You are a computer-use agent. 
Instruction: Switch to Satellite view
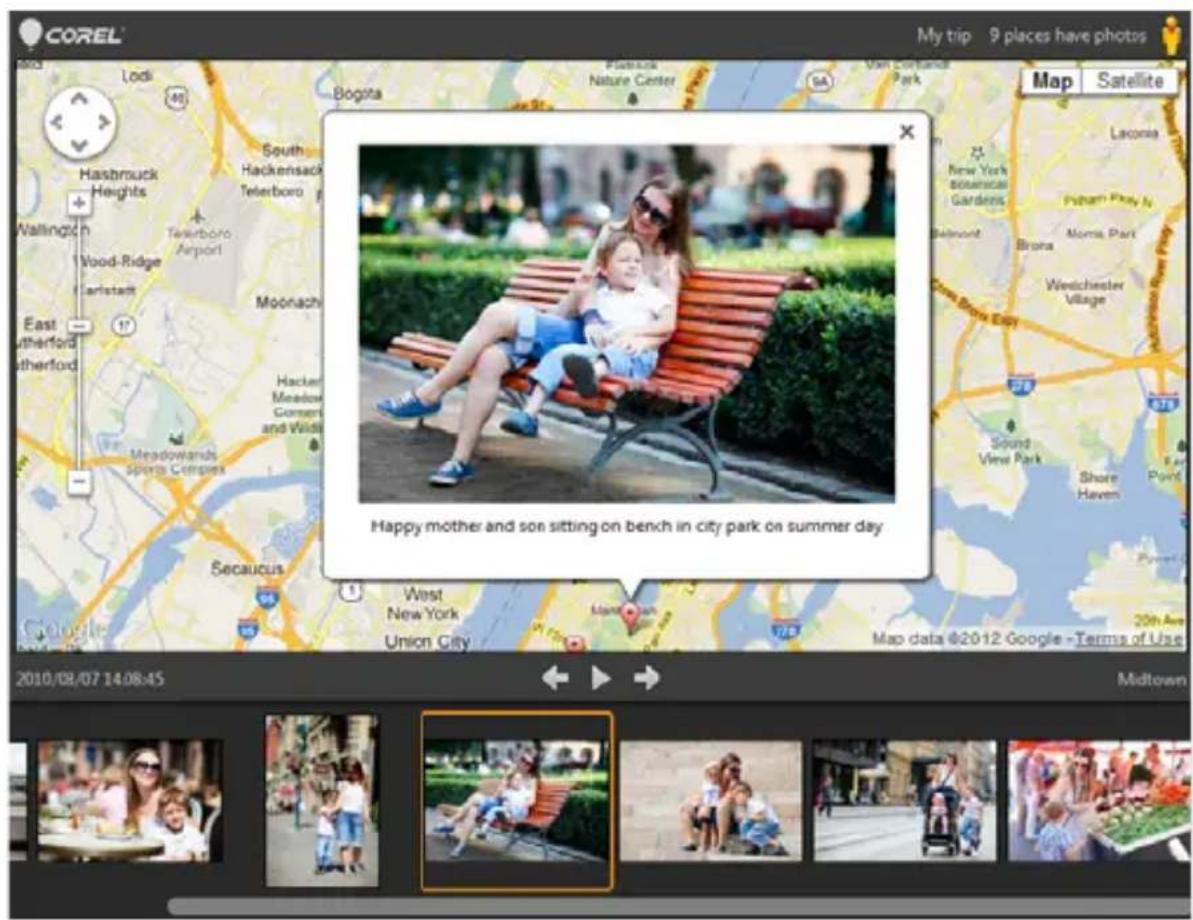point(1130,81)
